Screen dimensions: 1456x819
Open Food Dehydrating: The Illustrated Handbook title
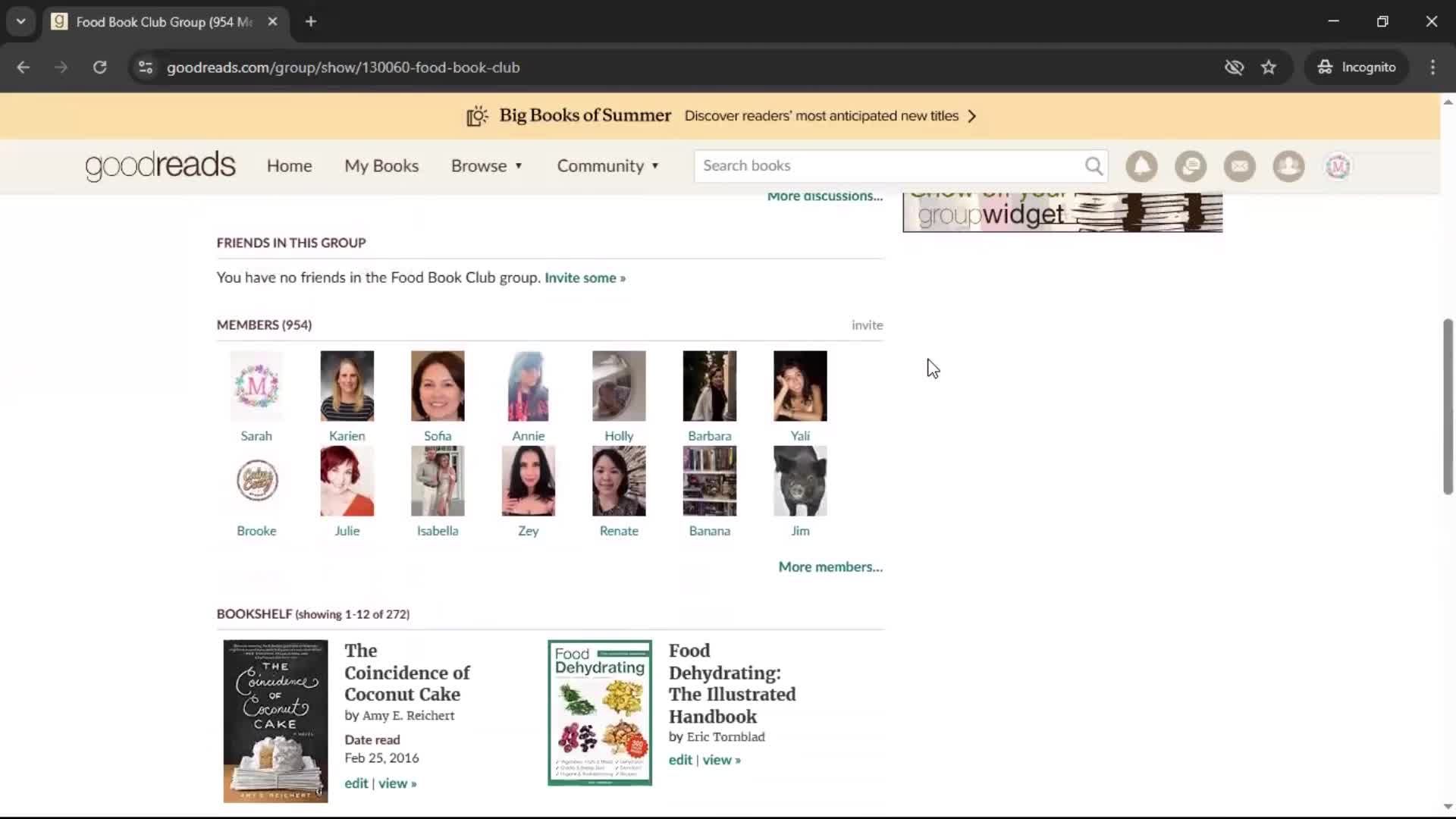click(732, 683)
